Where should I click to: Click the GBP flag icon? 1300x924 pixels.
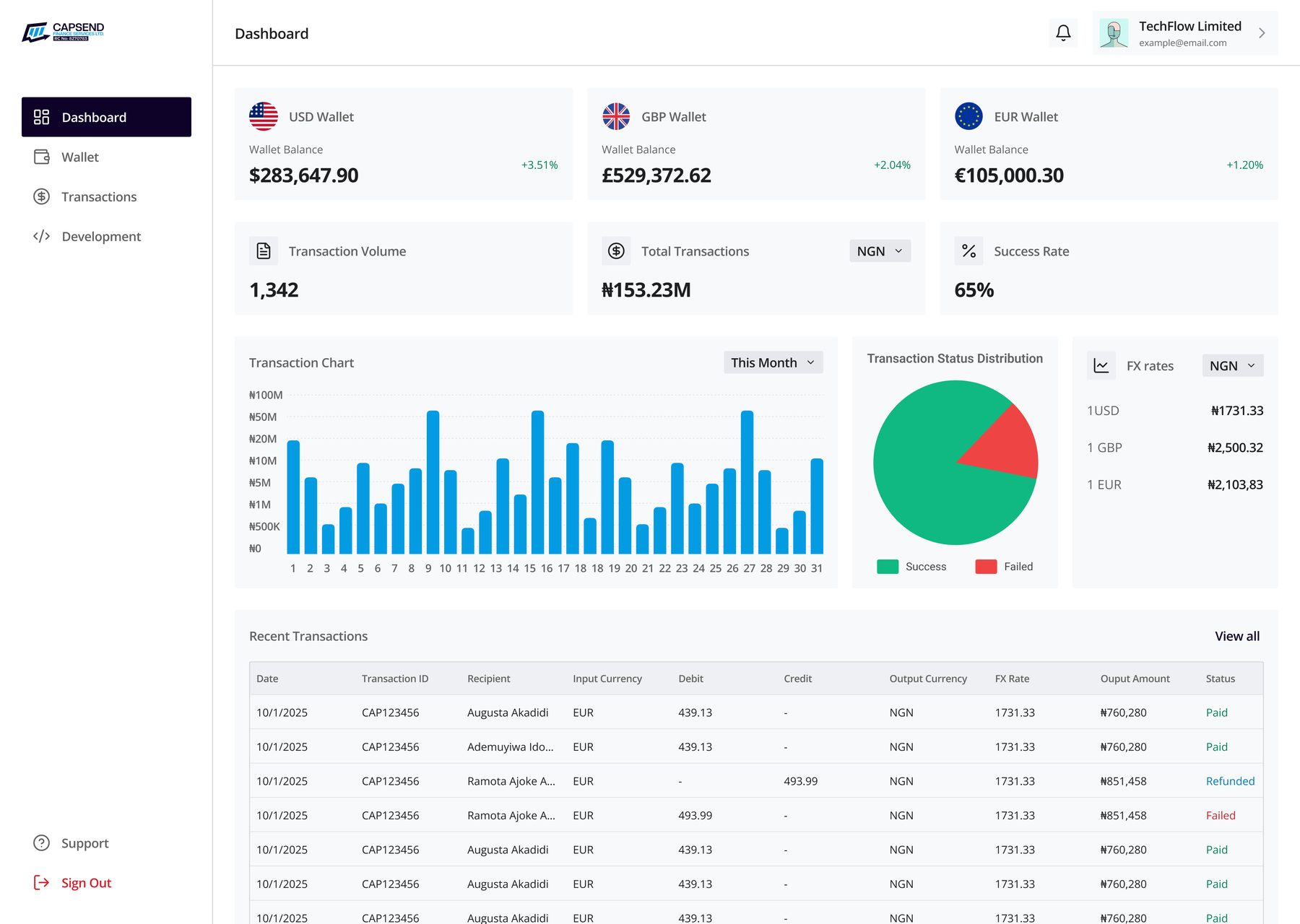[x=616, y=116]
